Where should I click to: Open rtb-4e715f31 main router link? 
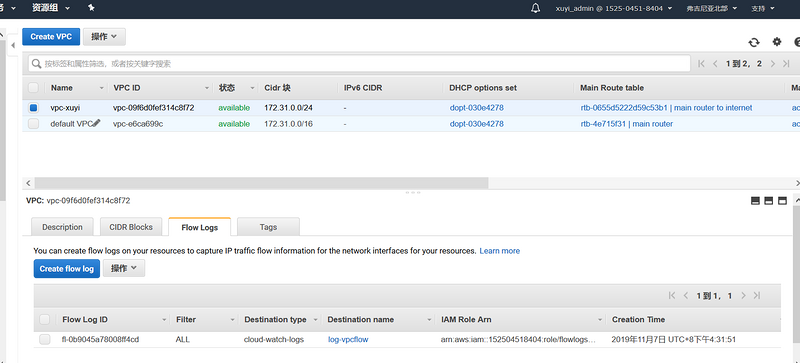pyautogui.click(x=627, y=124)
